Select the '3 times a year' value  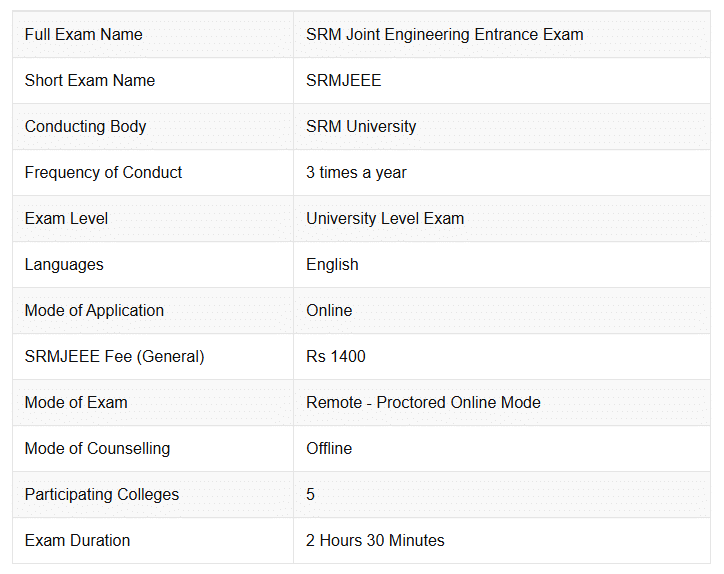pyautogui.click(x=356, y=172)
